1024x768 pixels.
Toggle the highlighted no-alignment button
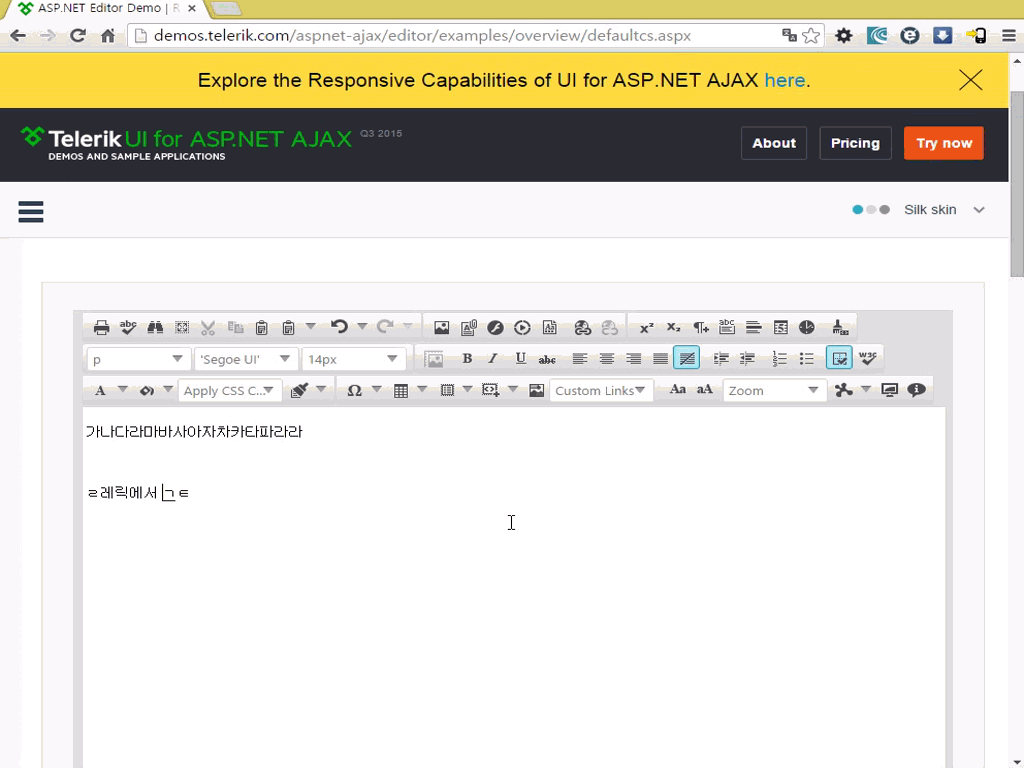[687, 358]
